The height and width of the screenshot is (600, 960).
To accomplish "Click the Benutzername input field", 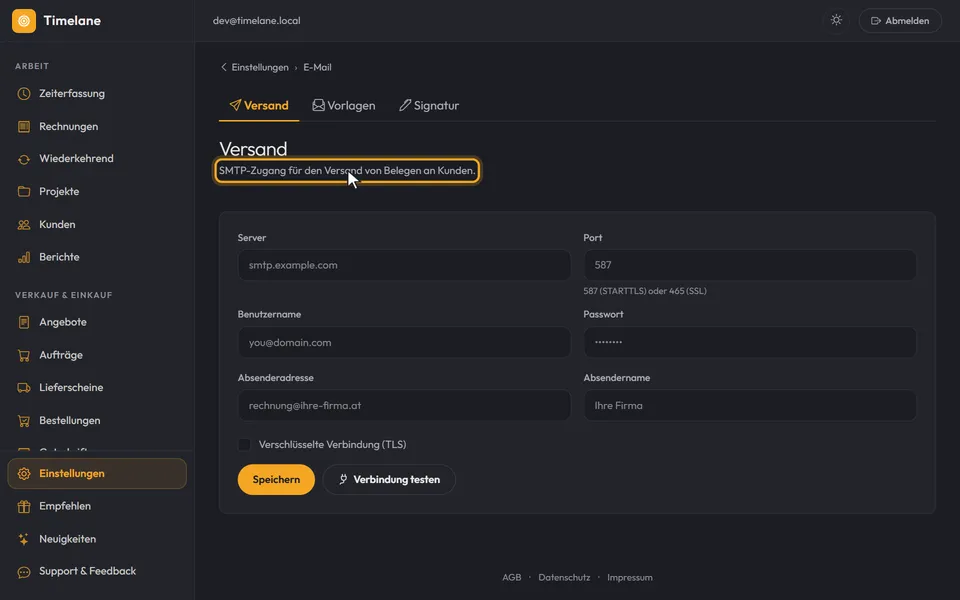I will point(404,342).
